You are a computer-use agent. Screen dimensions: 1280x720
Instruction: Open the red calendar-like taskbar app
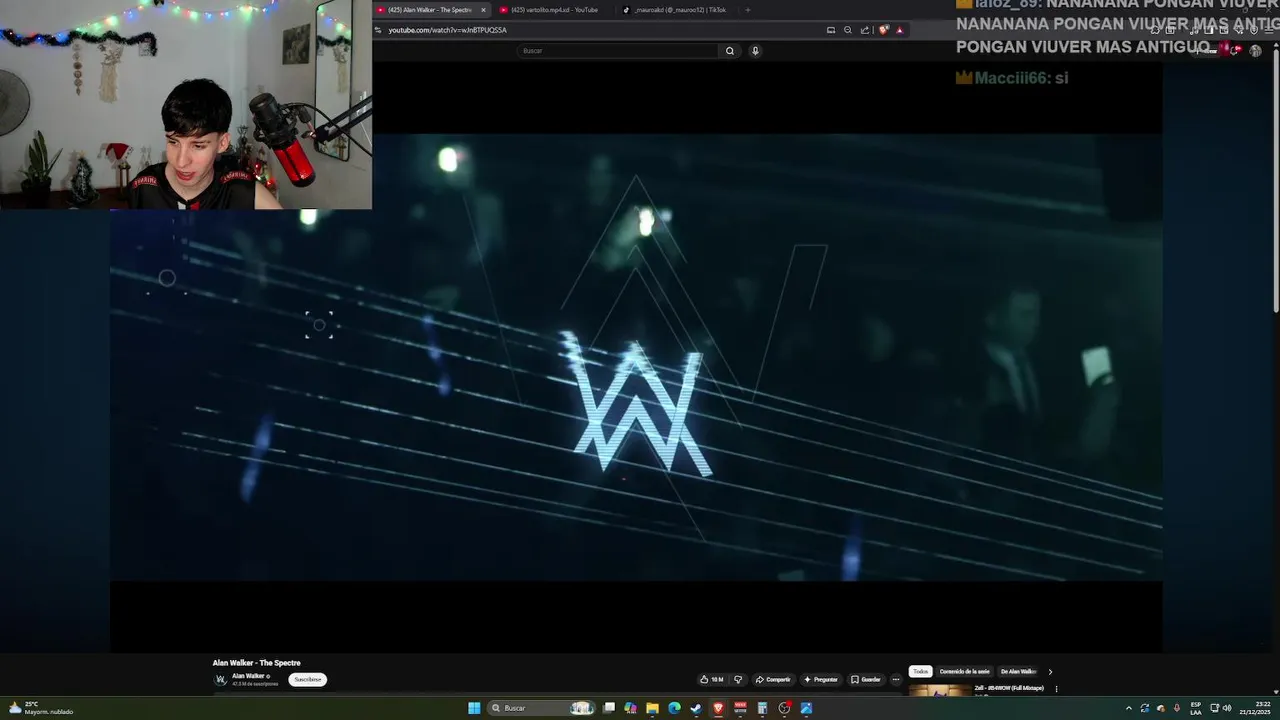point(740,708)
